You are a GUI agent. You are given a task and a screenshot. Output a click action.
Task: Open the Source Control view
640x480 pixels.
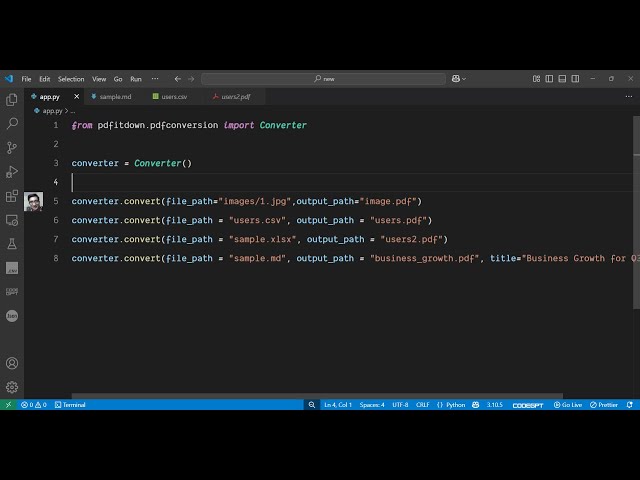(12, 147)
